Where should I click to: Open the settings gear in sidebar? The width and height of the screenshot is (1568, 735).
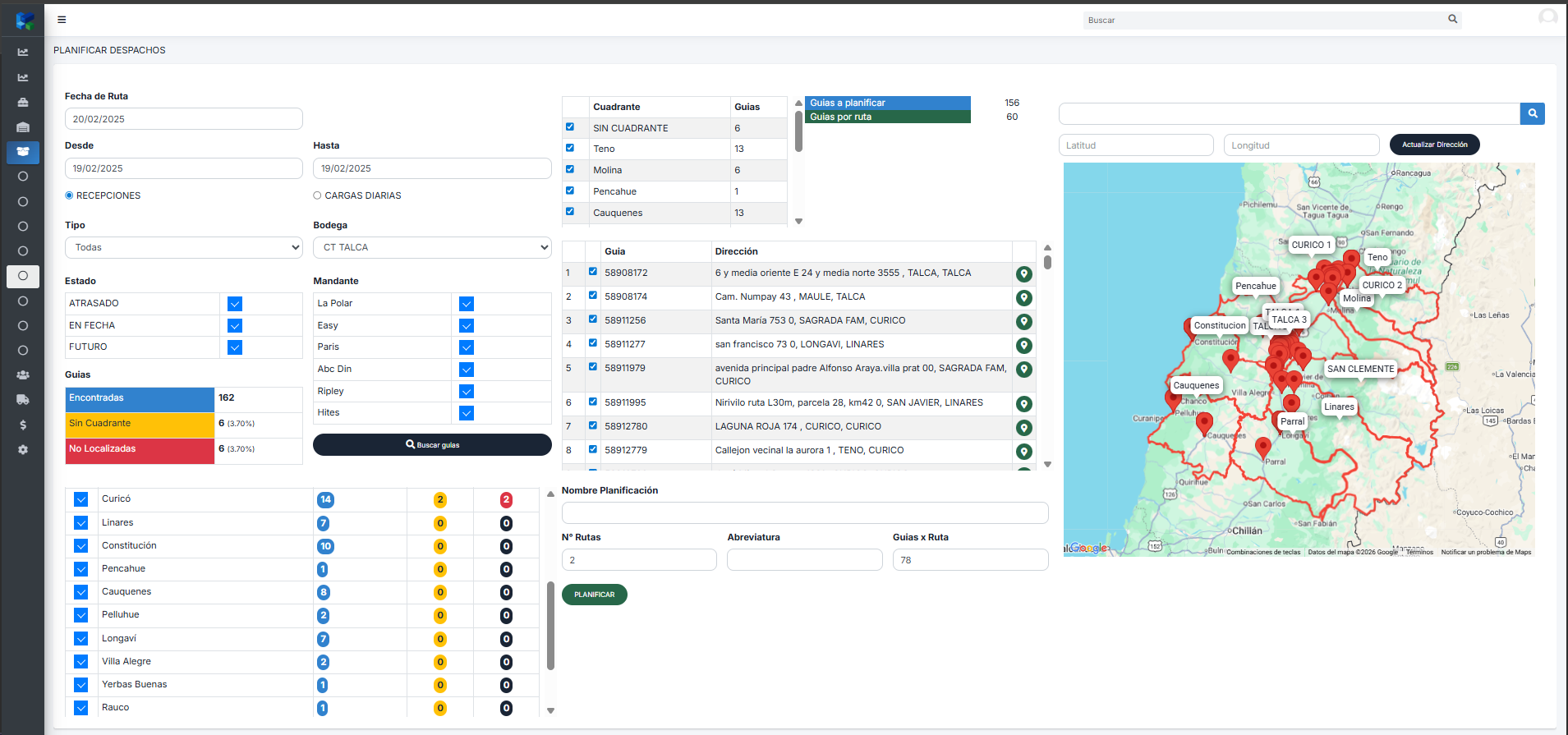(23, 450)
